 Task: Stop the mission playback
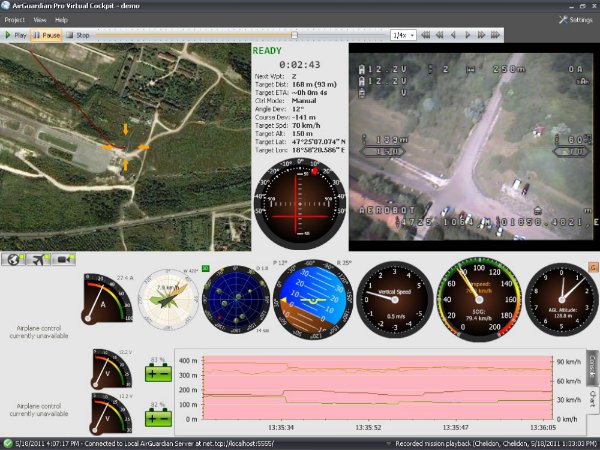point(78,35)
